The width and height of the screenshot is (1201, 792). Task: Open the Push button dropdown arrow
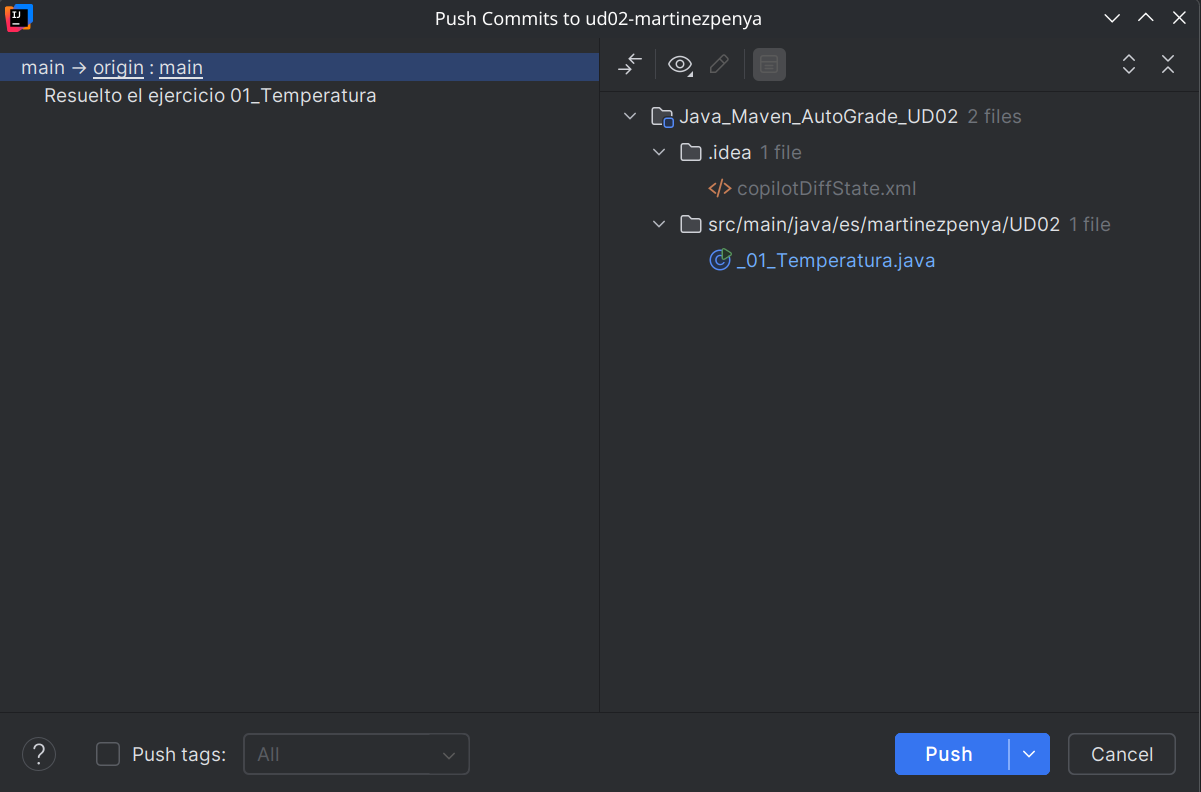[1031, 754]
